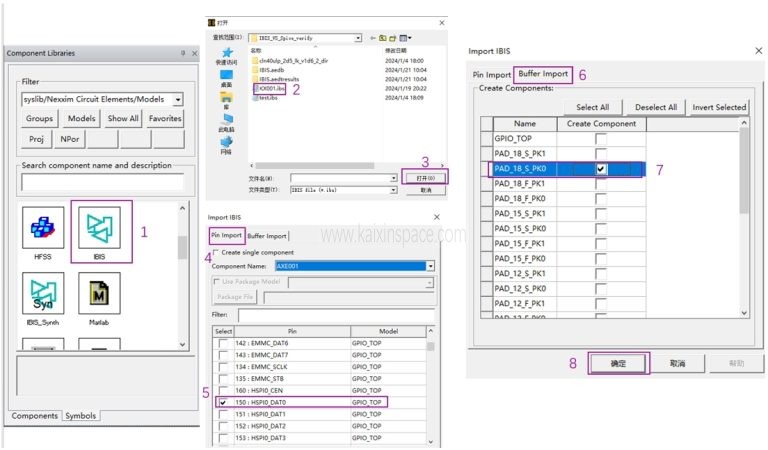Click the Select All button
This screenshot has width=768, height=450.
(592, 107)
